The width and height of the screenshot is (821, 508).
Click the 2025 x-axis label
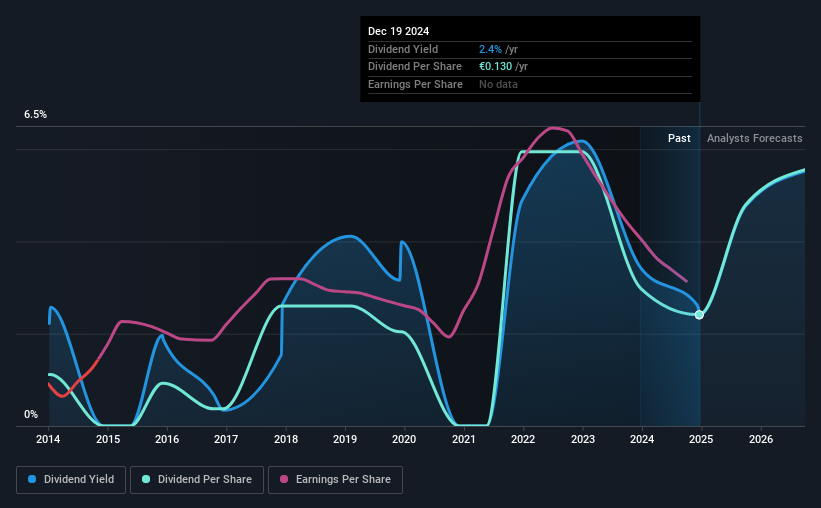pos(701,439)
